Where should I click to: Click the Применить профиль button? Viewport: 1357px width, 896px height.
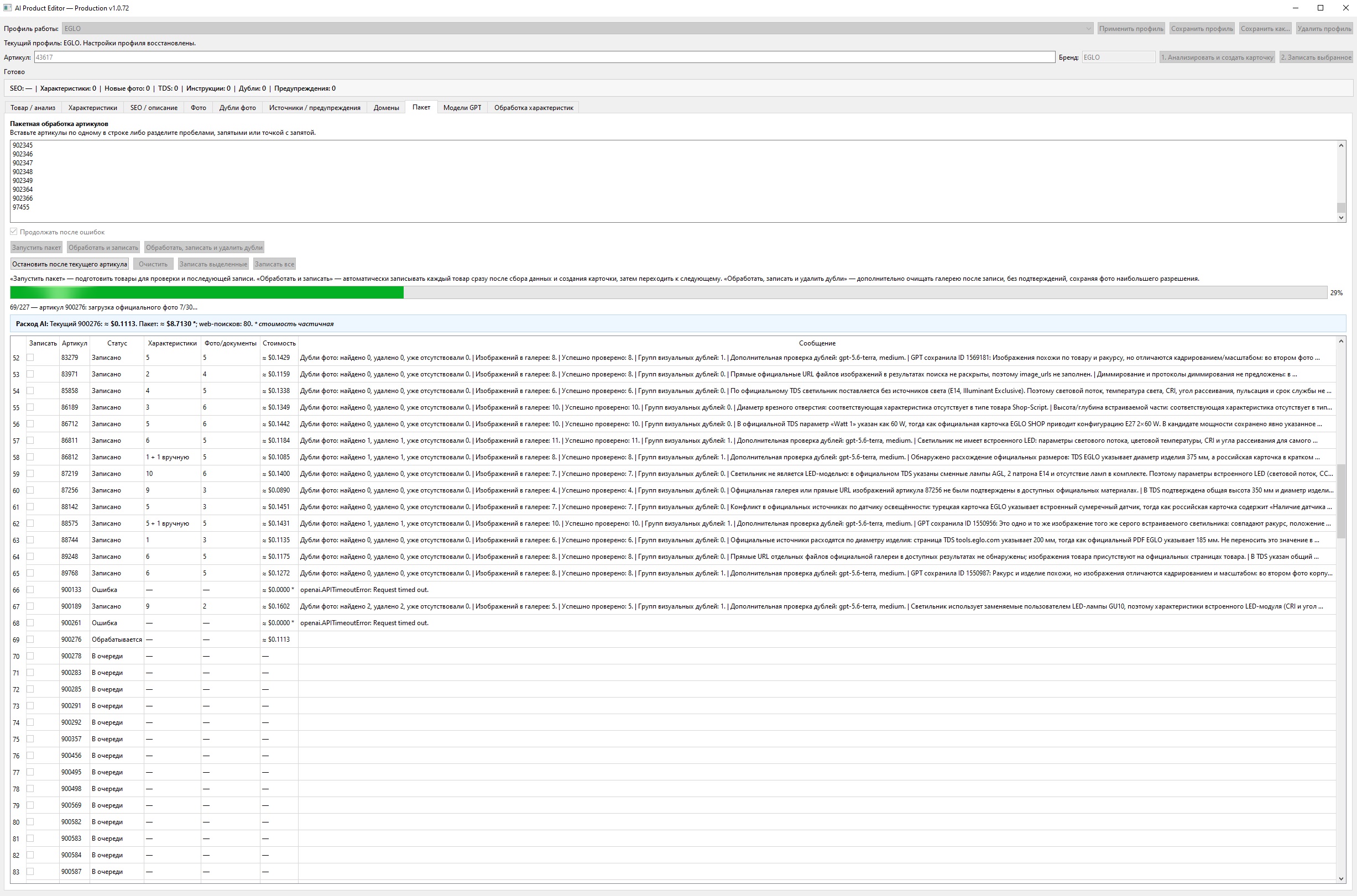pos(1131,29)
